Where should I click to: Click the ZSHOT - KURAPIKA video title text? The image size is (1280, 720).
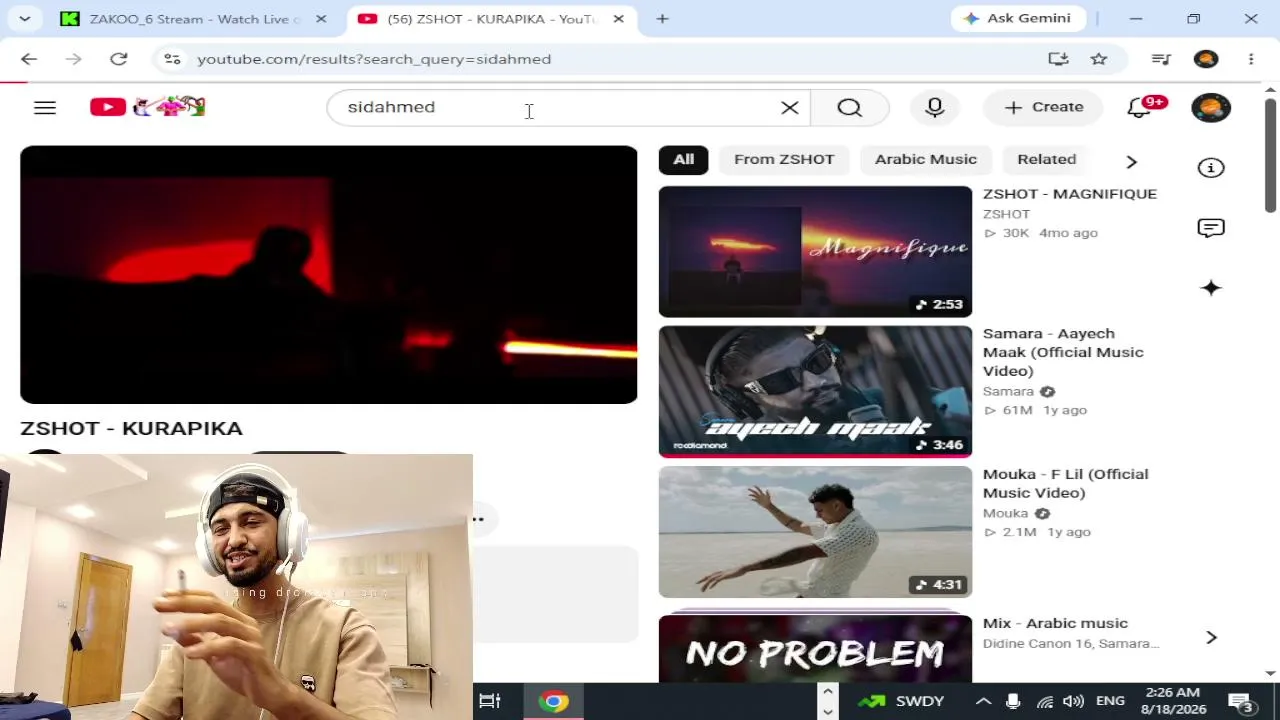131,428
